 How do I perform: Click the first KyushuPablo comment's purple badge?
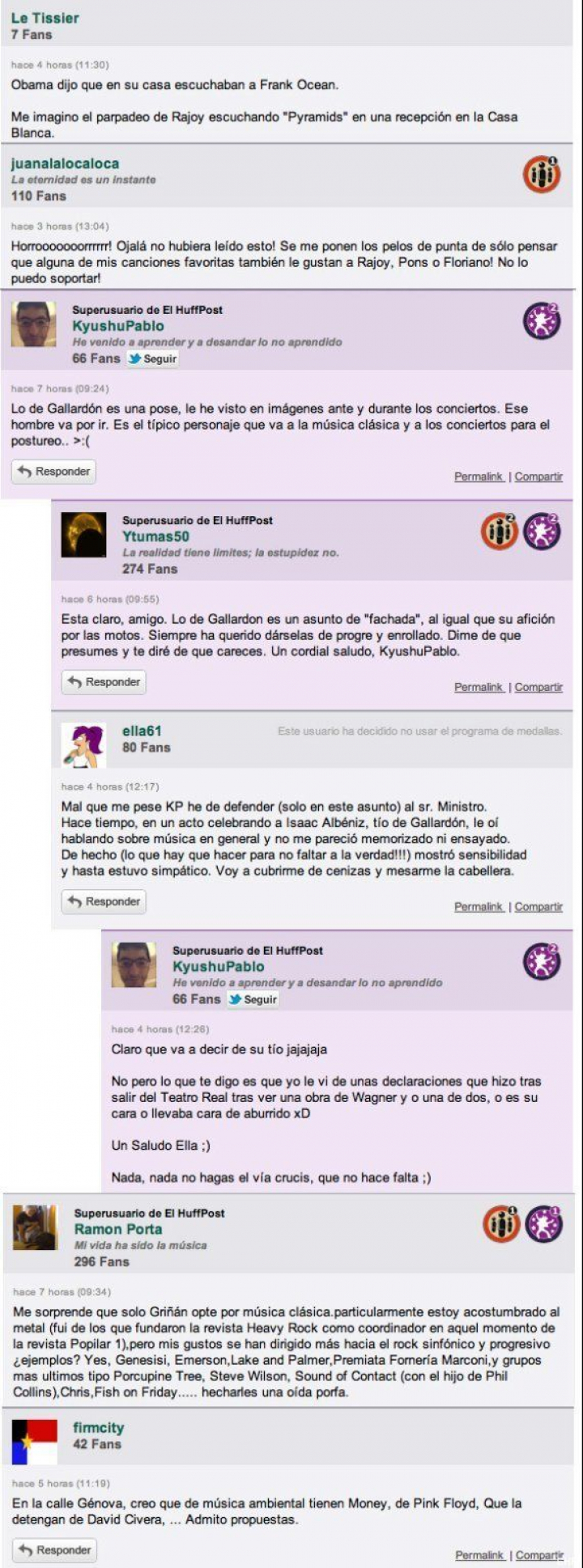tap(542, 321)
